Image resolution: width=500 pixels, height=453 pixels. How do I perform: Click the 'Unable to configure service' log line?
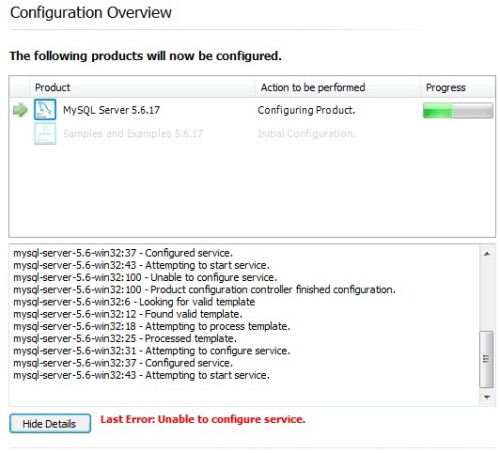pos(145,277)
